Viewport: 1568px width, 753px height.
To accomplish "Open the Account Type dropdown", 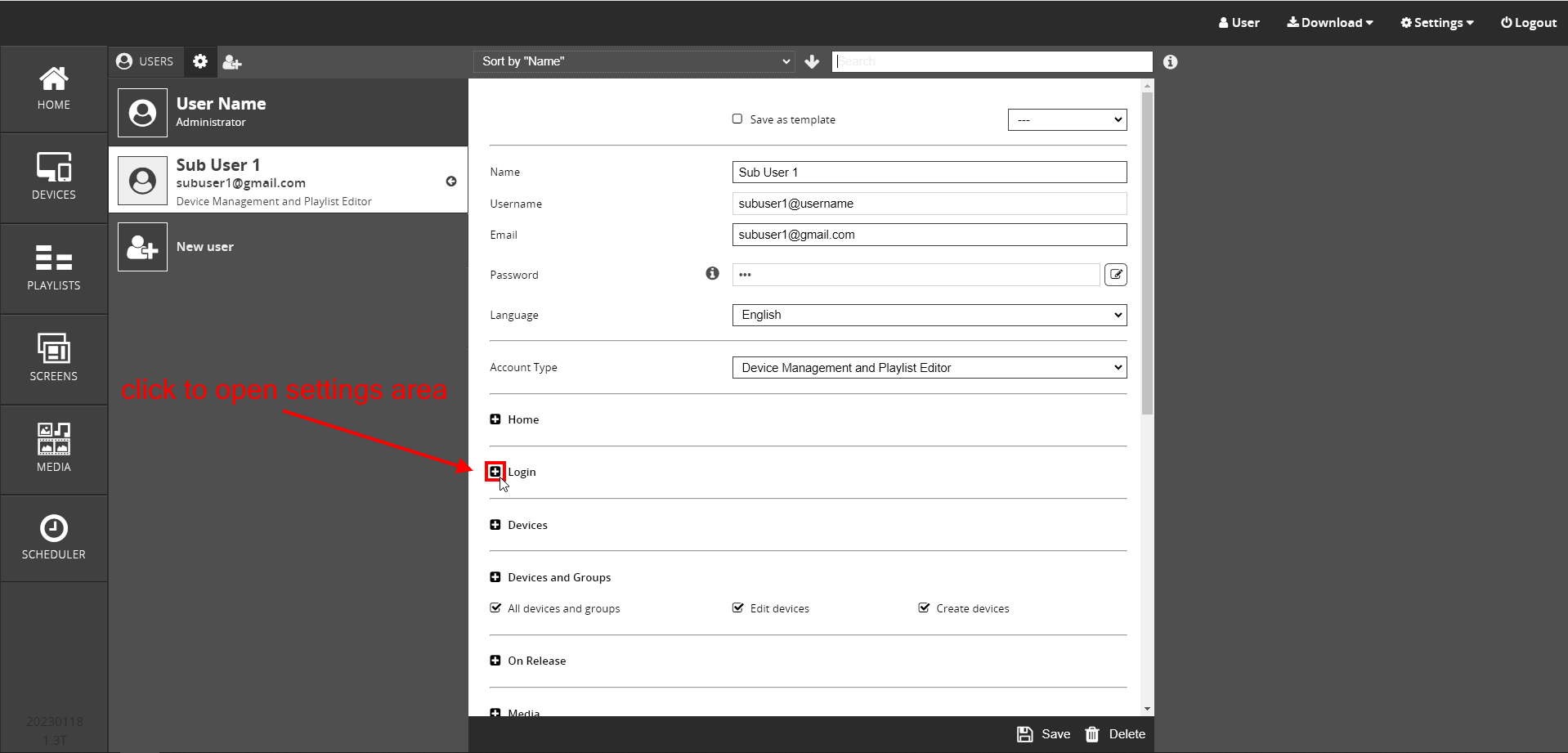I will tap(930, 368).
